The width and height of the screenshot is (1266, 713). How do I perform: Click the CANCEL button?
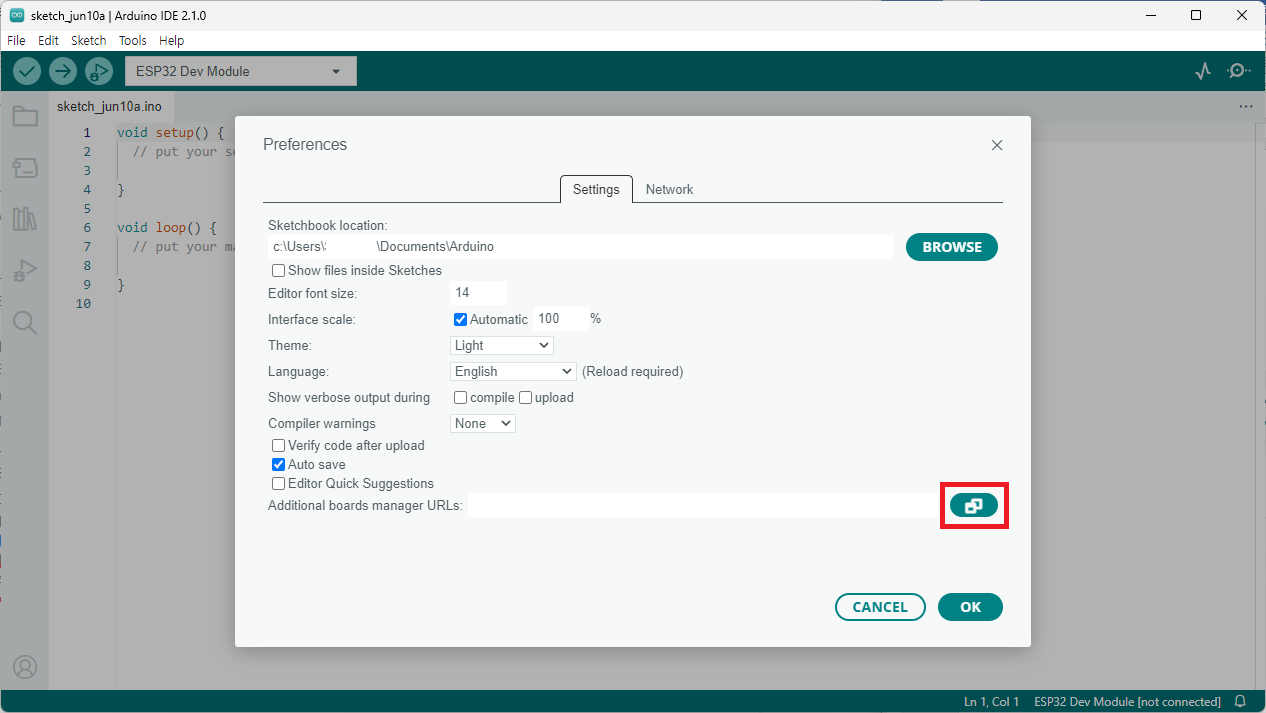[x=880, y=607]
